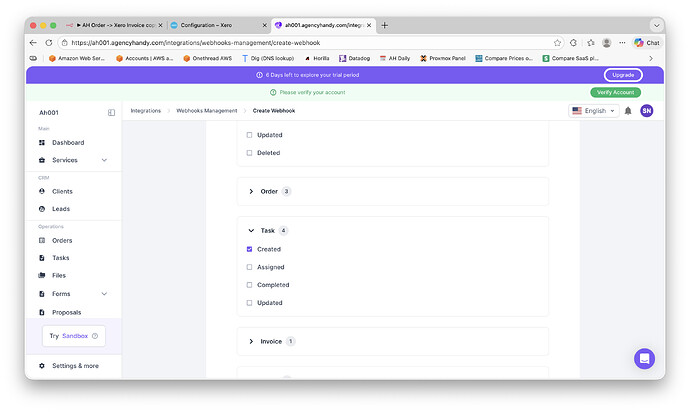Click the SN user avatar

647,111
